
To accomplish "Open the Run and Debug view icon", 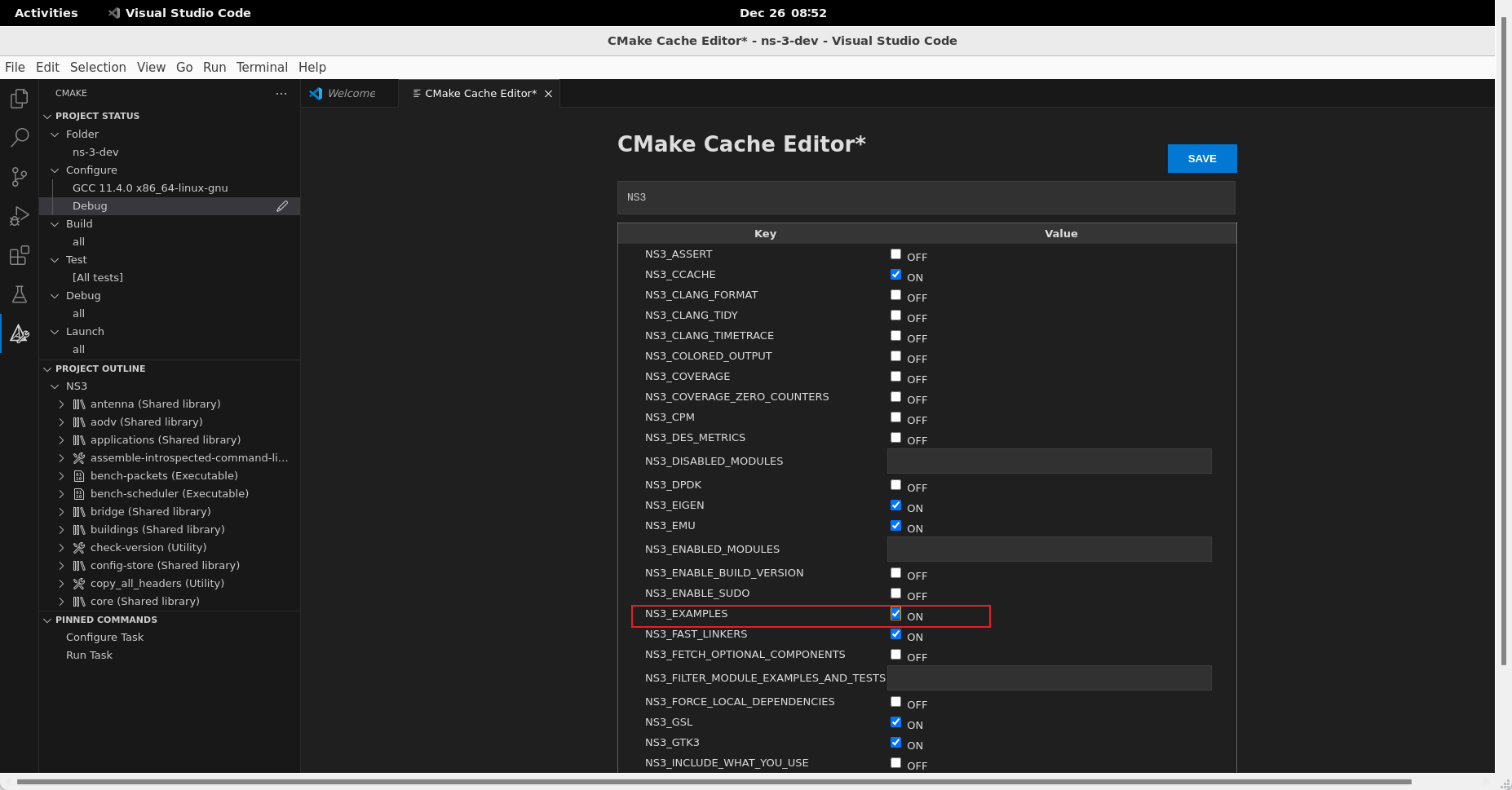I will click(20, 216).
